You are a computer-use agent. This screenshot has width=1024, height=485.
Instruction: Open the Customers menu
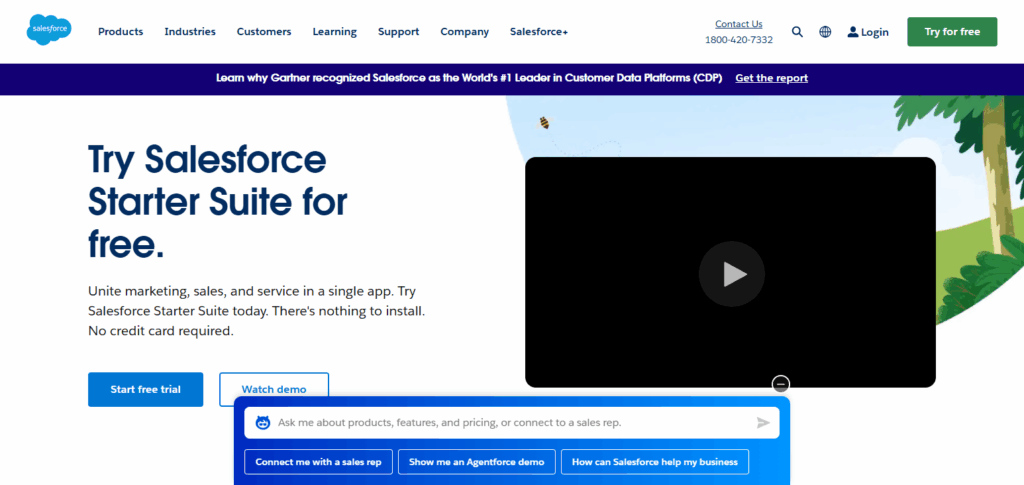pos(264,32)
